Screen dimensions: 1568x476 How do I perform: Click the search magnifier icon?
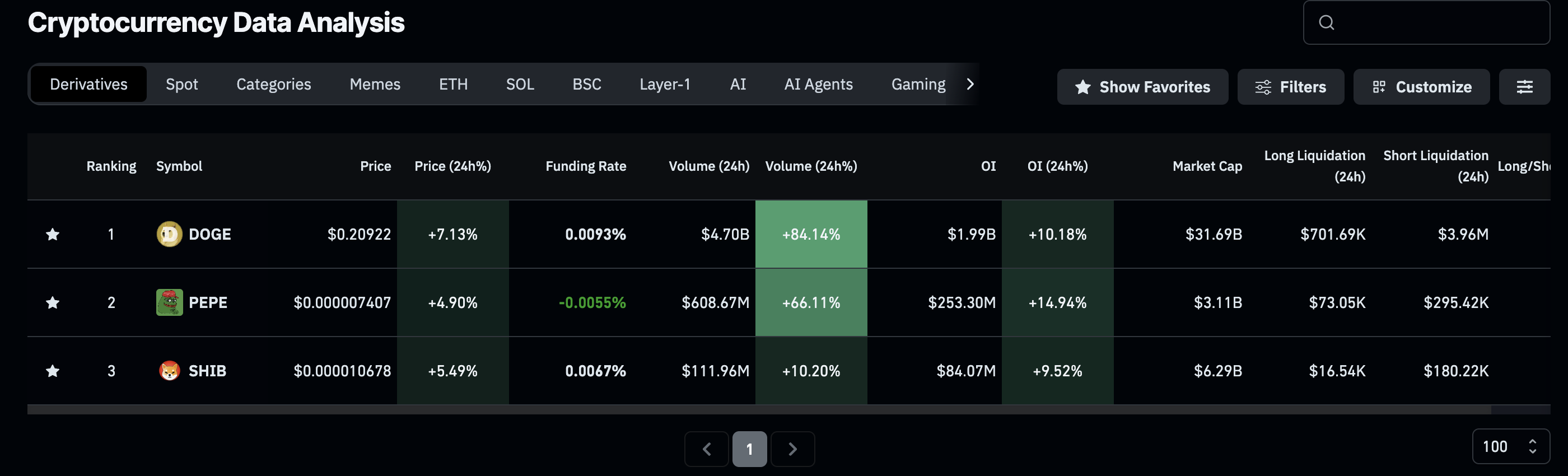pyautogui.click(x=1326, y=23)
